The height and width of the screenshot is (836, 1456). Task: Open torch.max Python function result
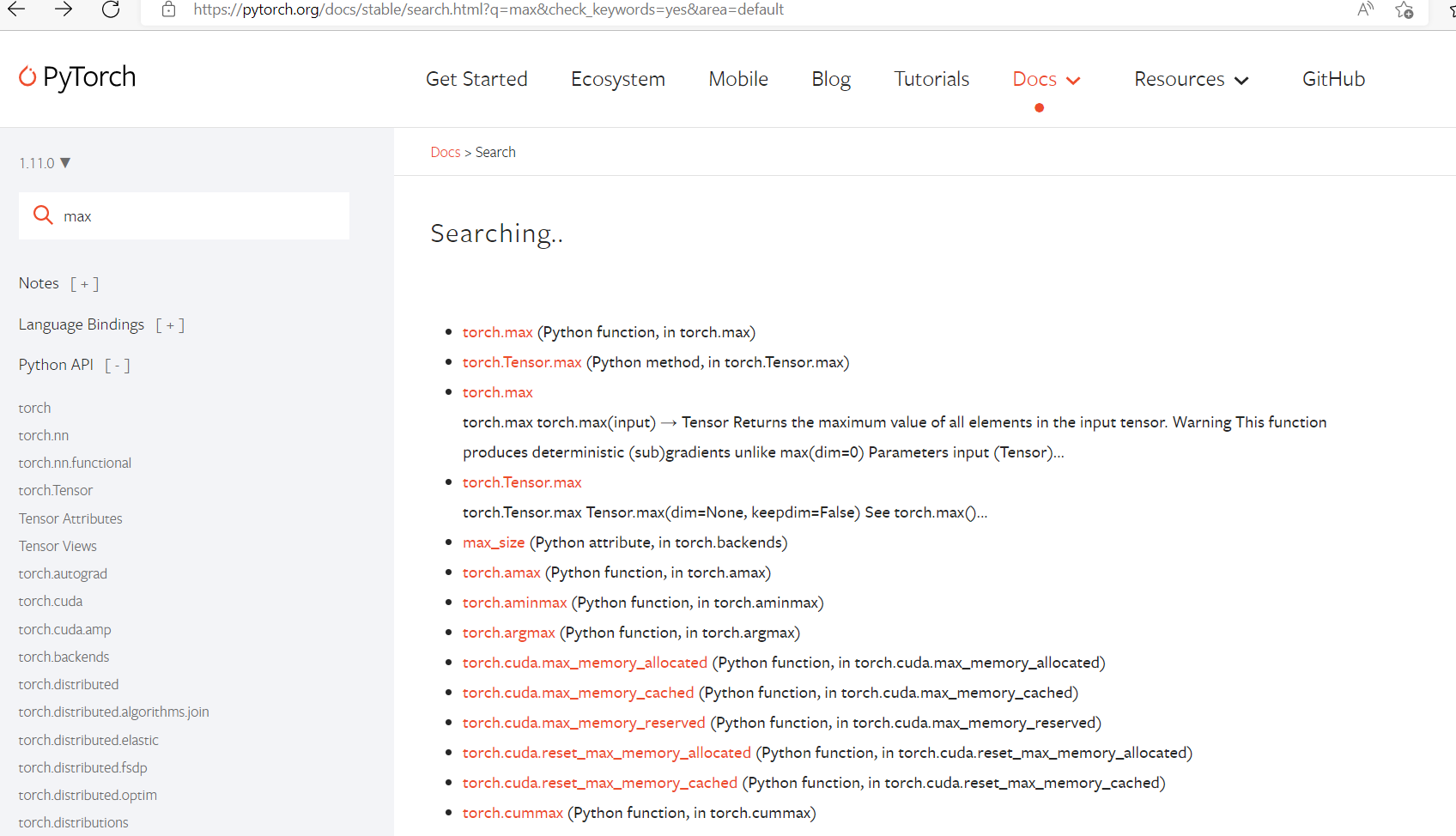[x=498, y=332]
